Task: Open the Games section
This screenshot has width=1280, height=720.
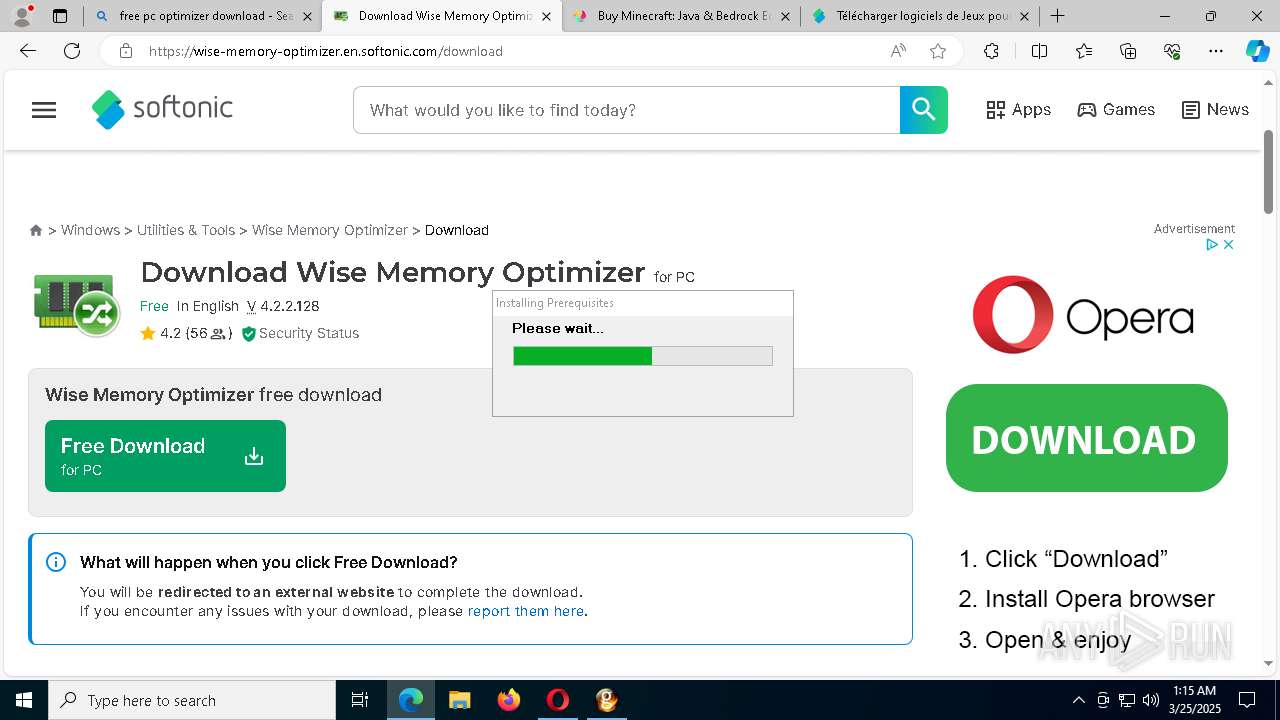Action: [x=1116, y=110]
